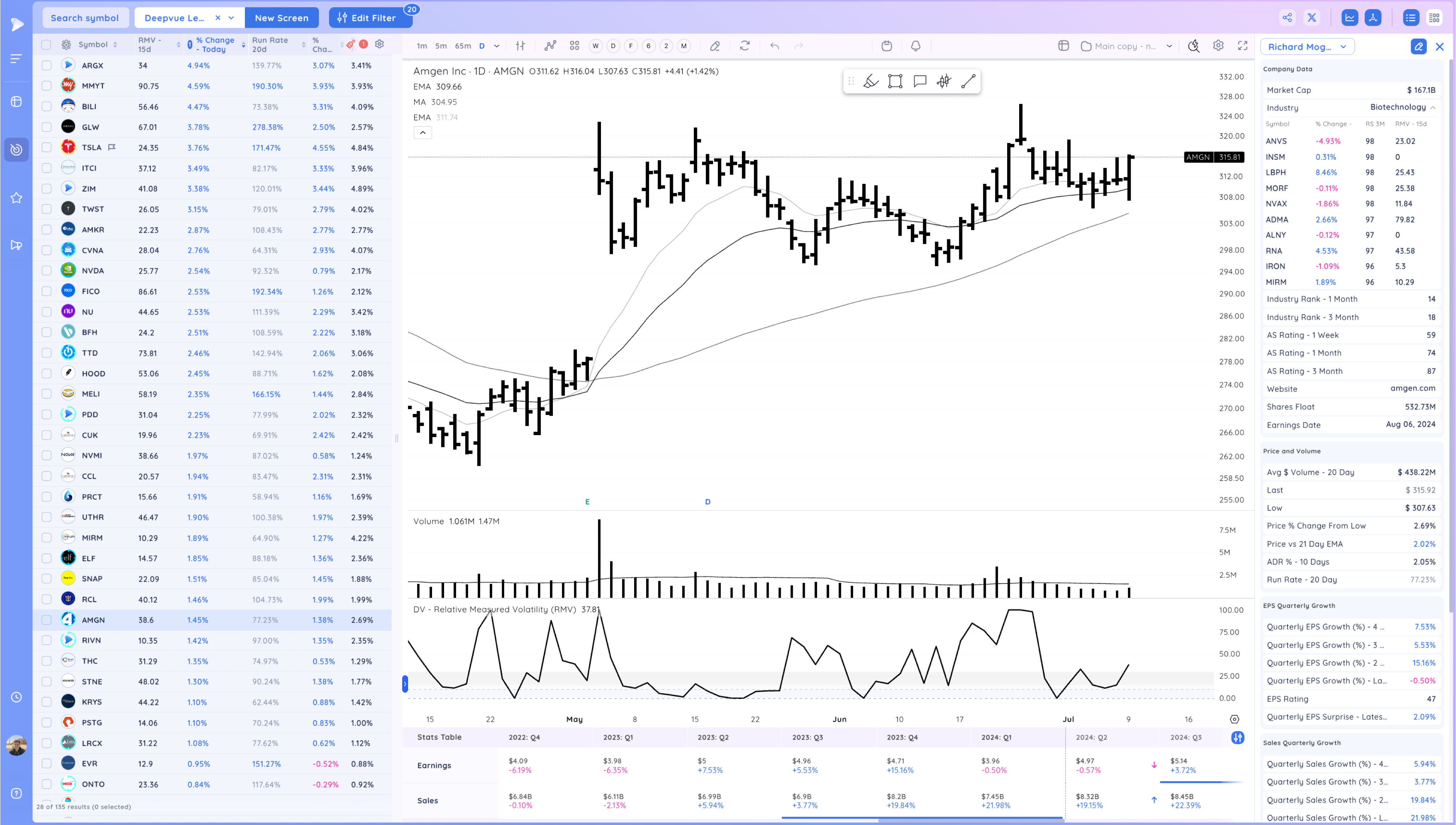Check the TSLA row checkbox
This screenshot has width=1456, height=825.
tap(47, 147)
